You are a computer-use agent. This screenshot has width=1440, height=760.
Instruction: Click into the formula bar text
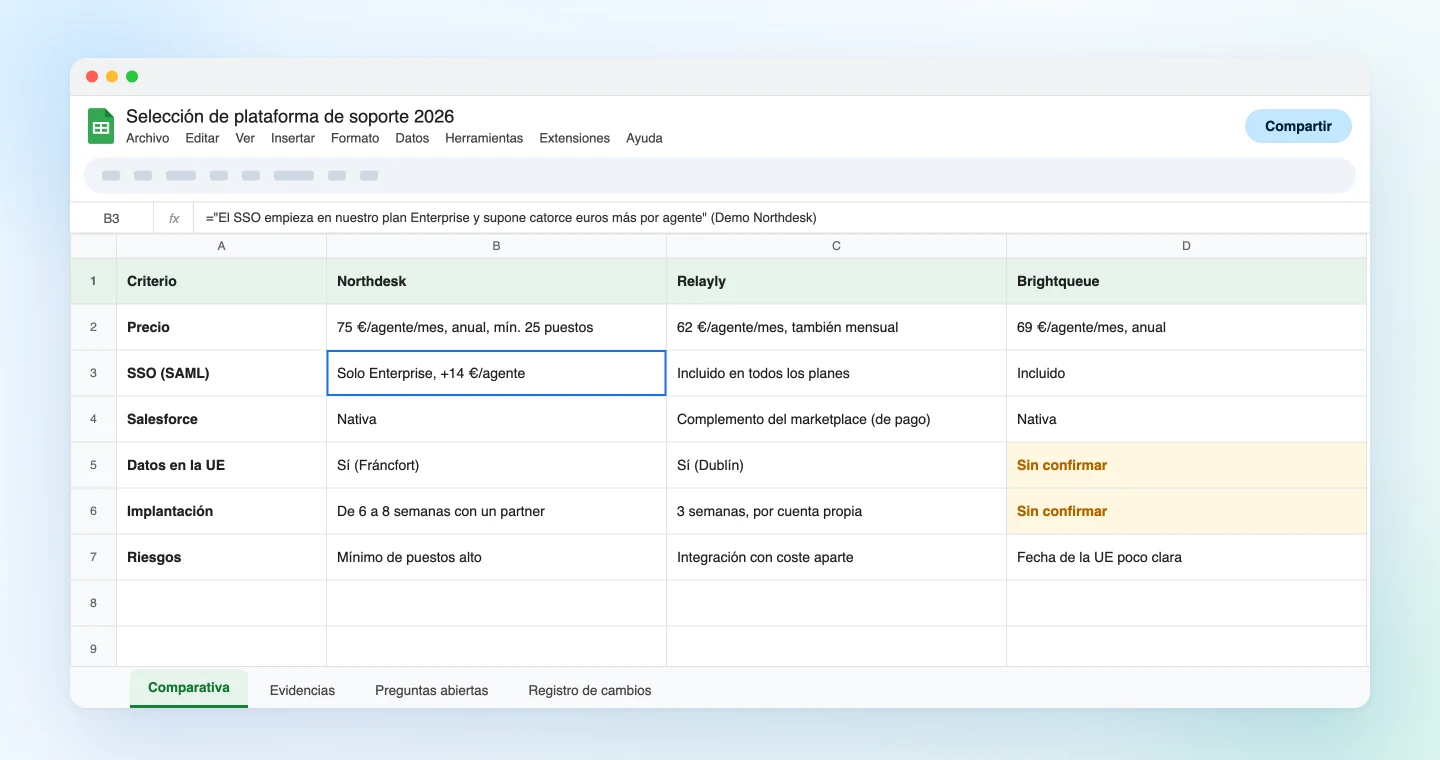pyautogui.click(x=511, y=218)
